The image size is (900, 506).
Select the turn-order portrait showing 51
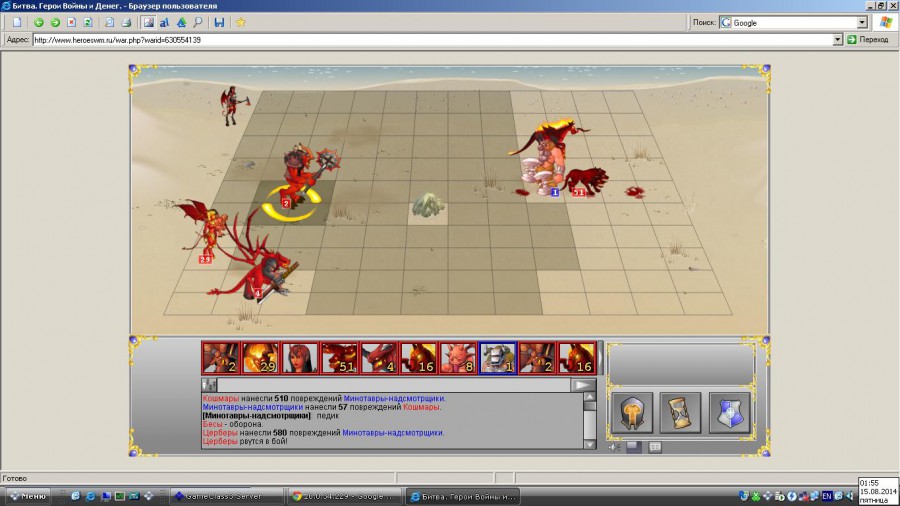[x=339, y=357]
